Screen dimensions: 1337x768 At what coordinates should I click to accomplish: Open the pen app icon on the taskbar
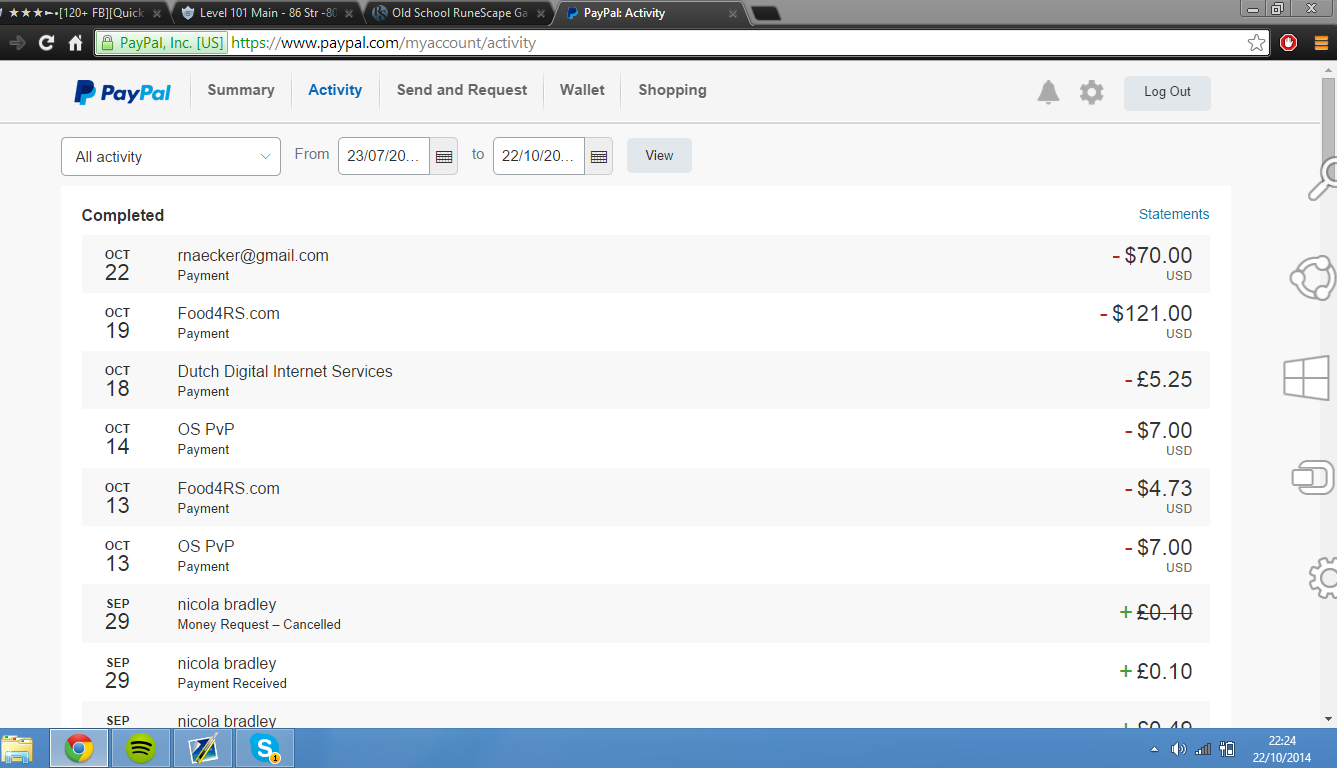coord(203,748)
